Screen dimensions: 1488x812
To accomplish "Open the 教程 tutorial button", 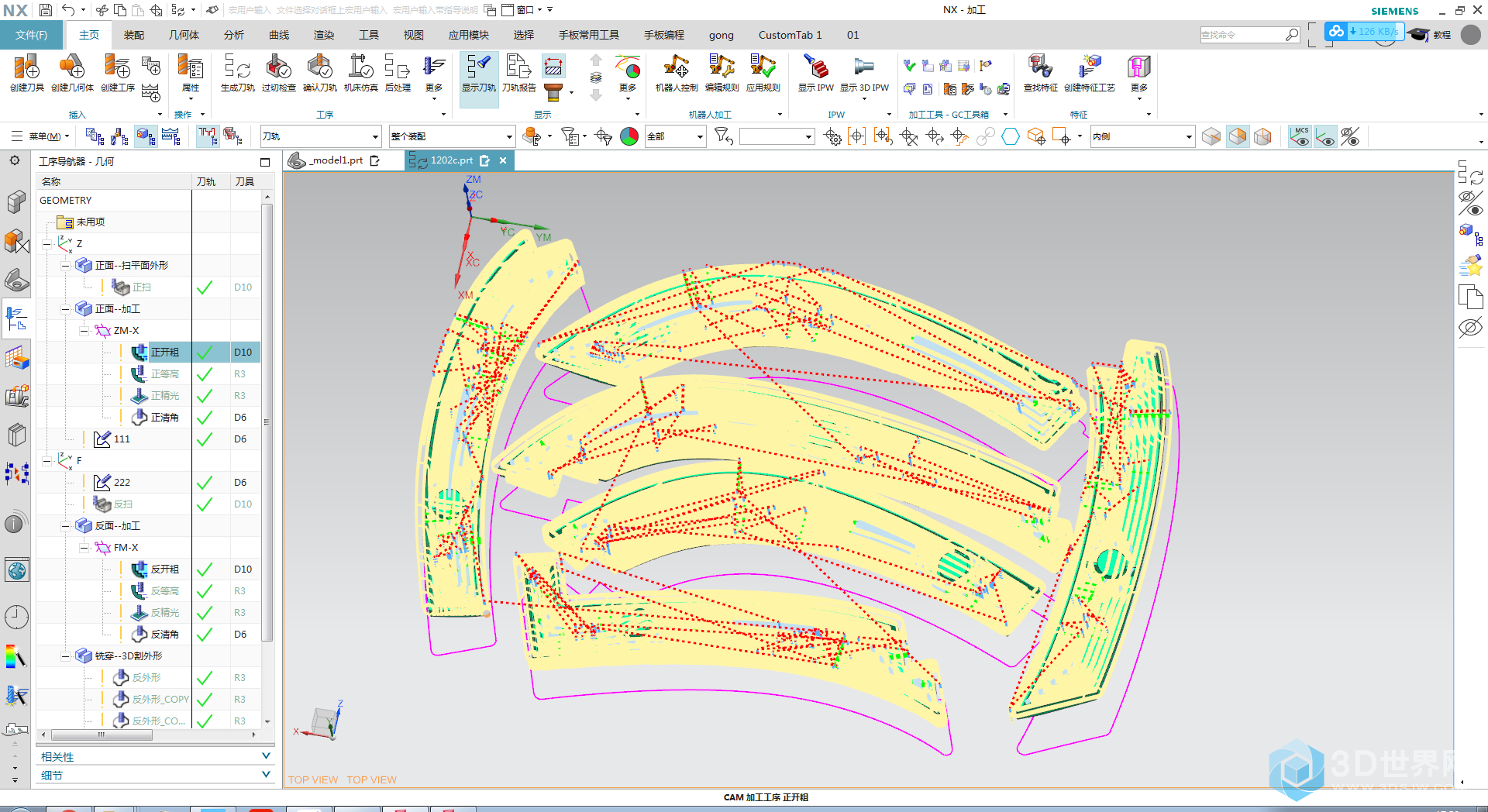I will (x=1431, y=35).
